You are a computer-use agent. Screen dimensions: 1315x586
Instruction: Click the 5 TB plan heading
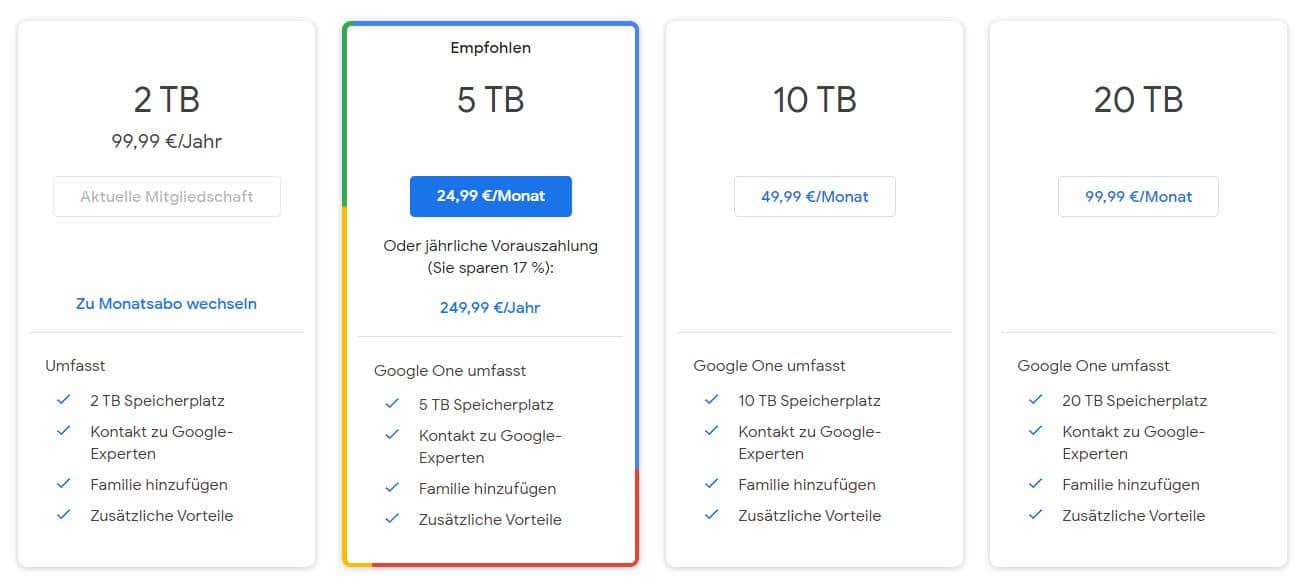(490, 100)
